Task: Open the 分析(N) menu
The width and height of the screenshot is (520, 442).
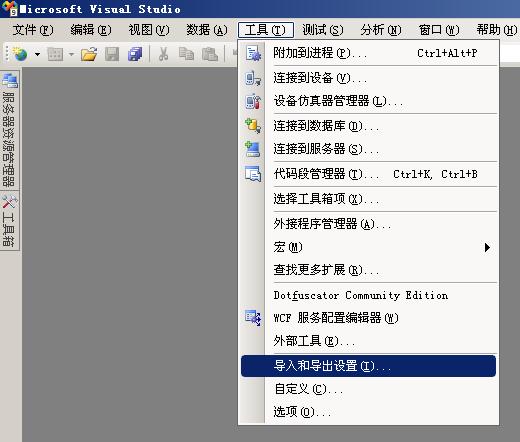Action: point(381,30)
